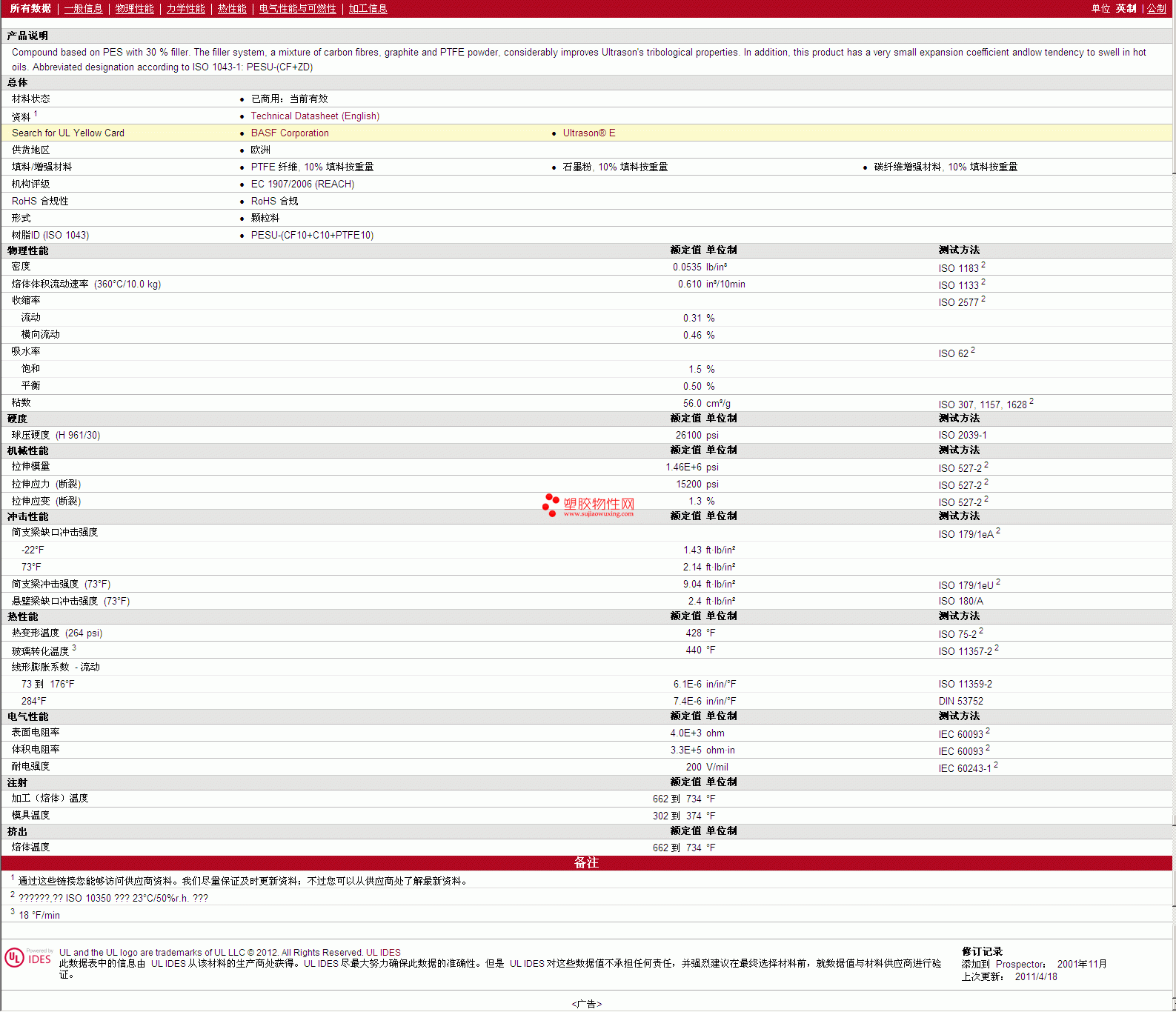The image size is (1176, 1012).
Task: Select glass transition value 440
Action: 694,650
